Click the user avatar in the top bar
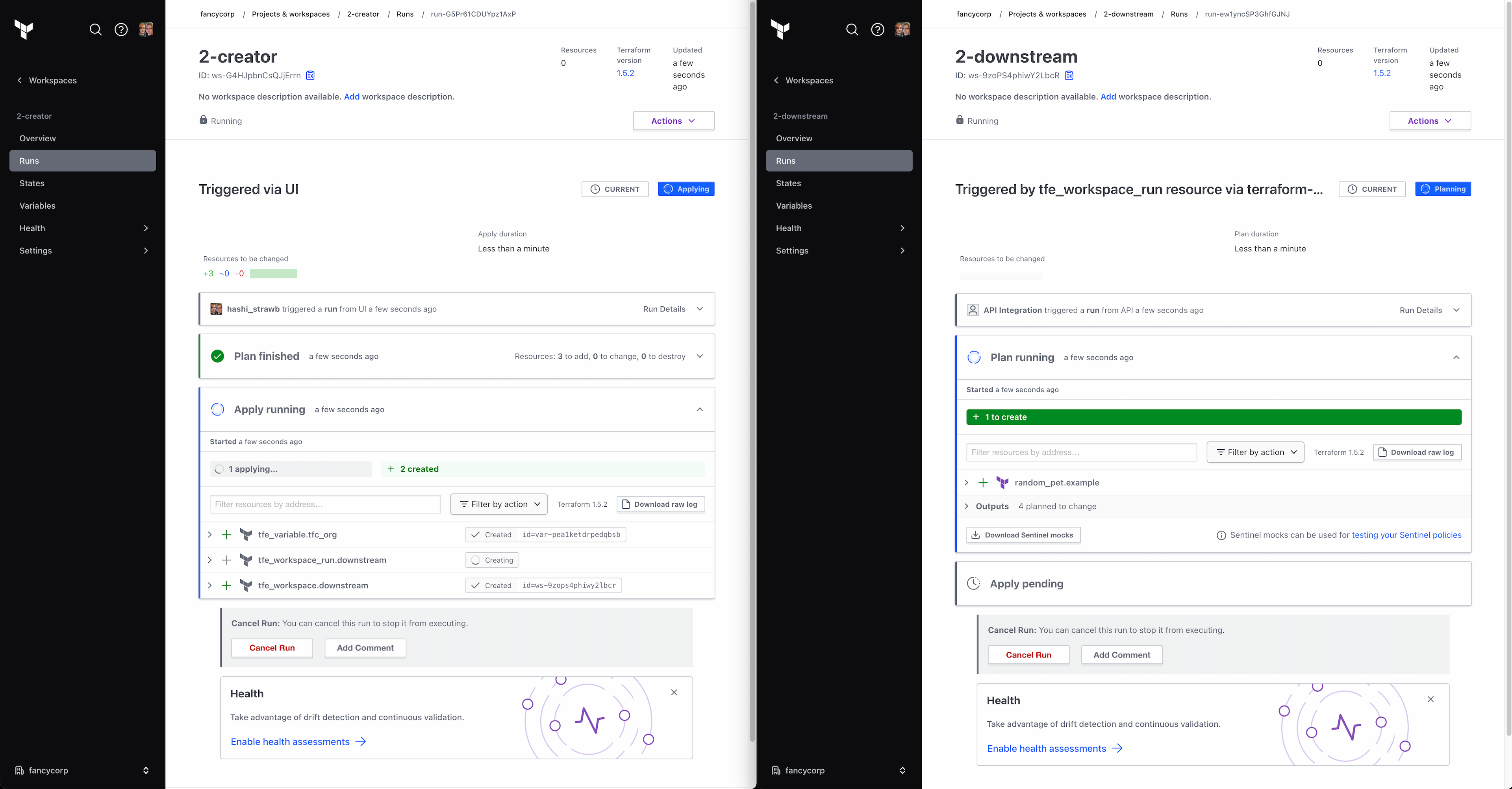This screenshot has height=789, width=1512. (146, 30)
